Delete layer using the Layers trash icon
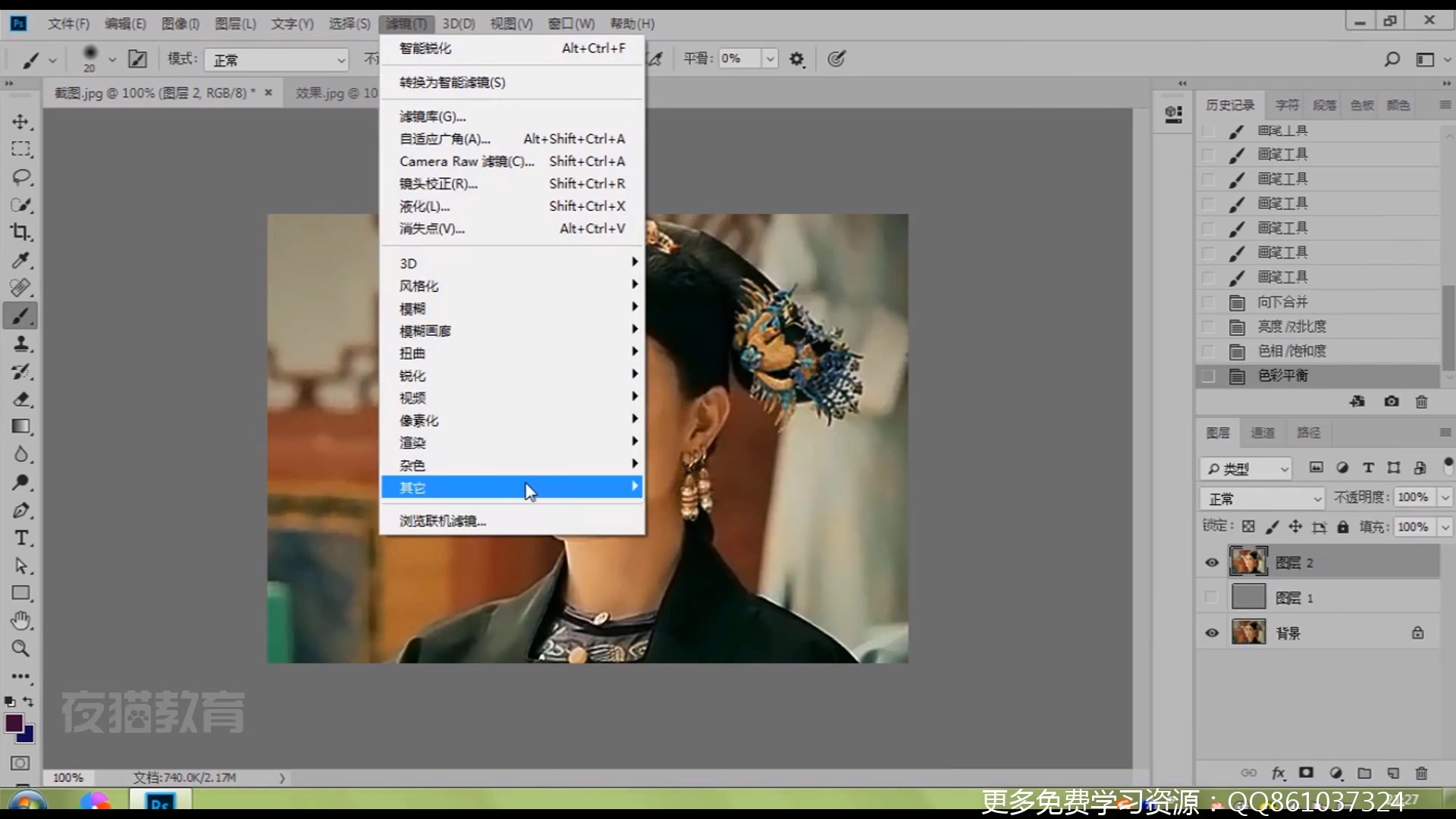 (x=1421, y=773)
